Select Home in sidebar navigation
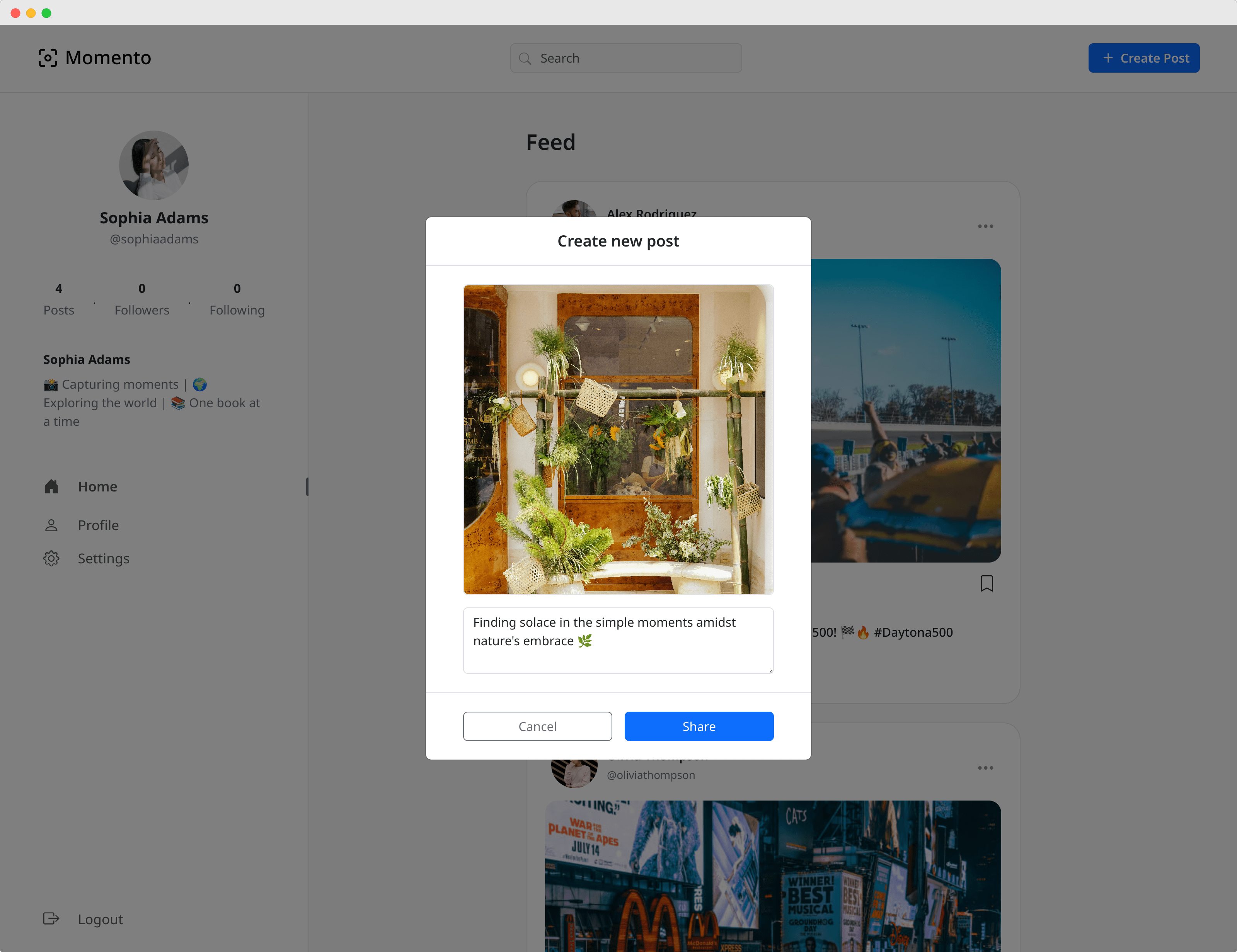Screen dimensions: 1237x952 [x=97, y=486]
